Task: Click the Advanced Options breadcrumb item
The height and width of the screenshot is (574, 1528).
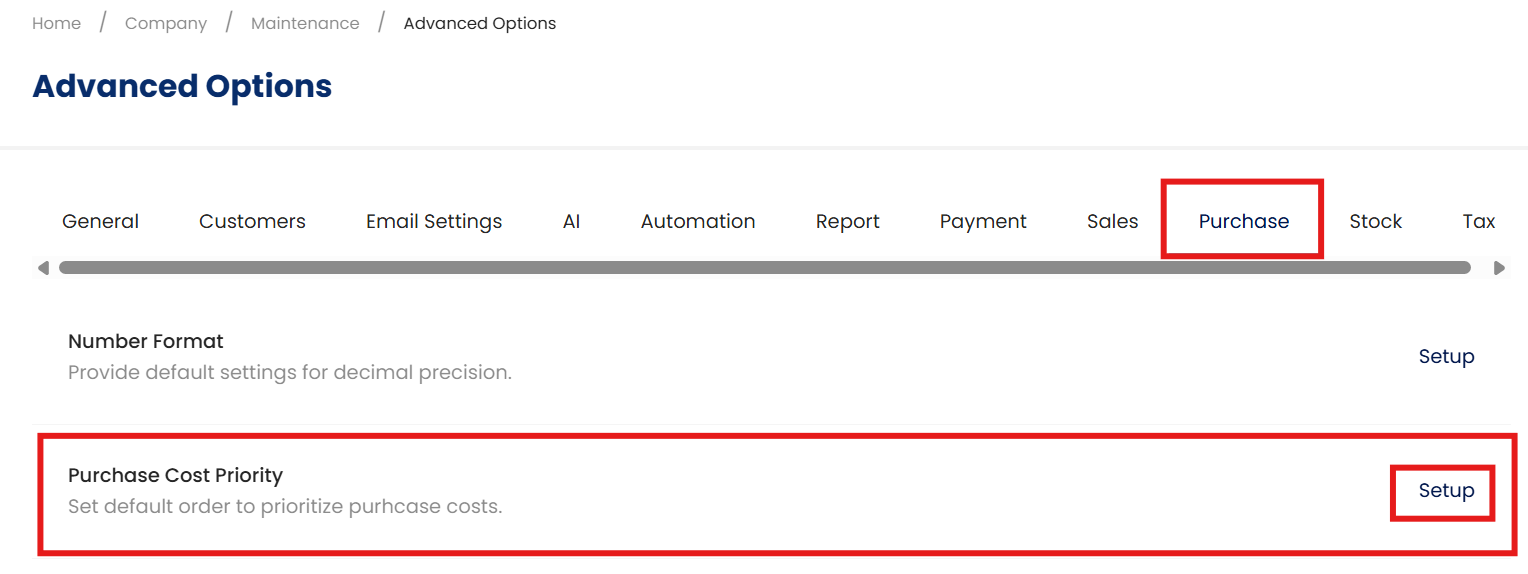Action: coord(480,23)
